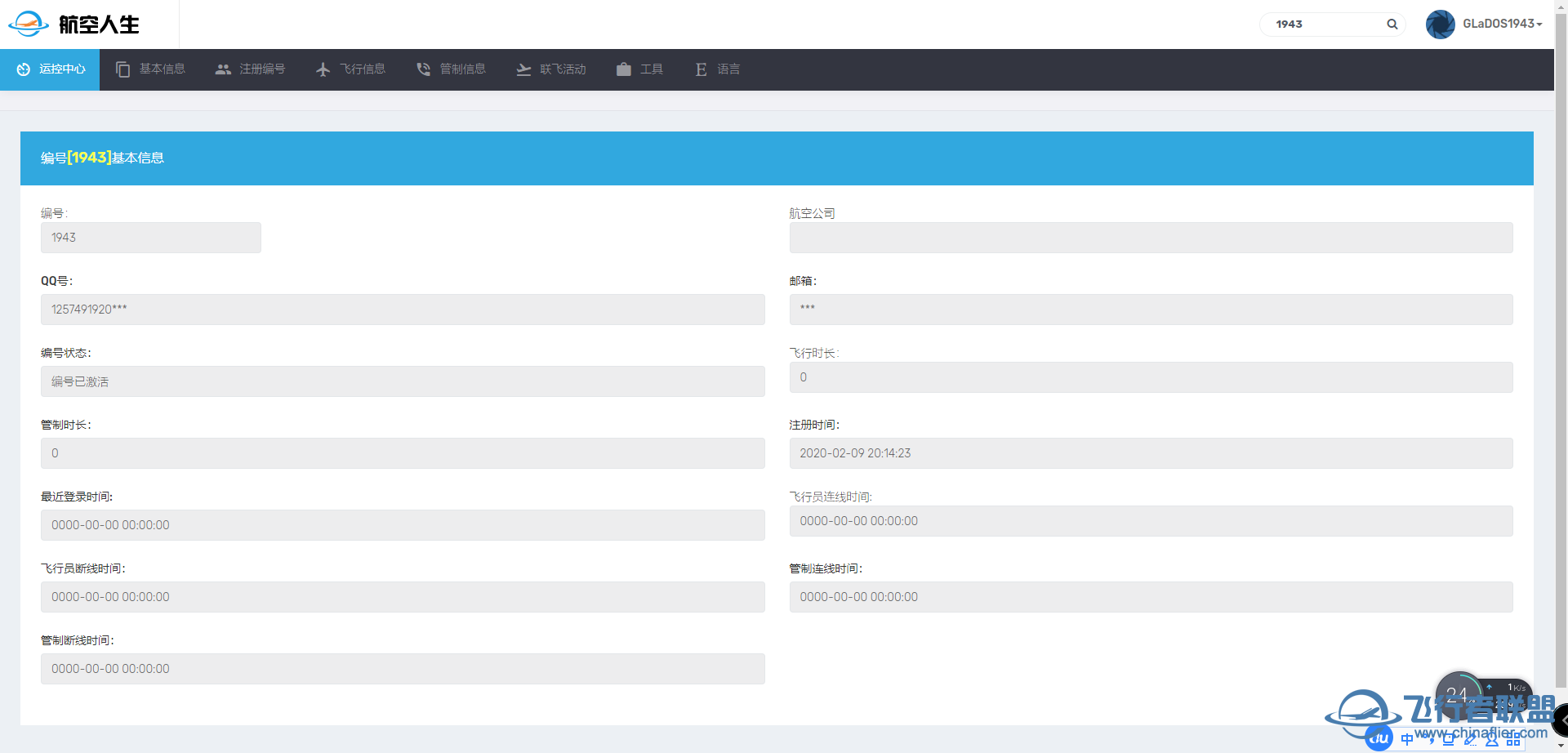Open the 语言 language menu

point(718,69)
